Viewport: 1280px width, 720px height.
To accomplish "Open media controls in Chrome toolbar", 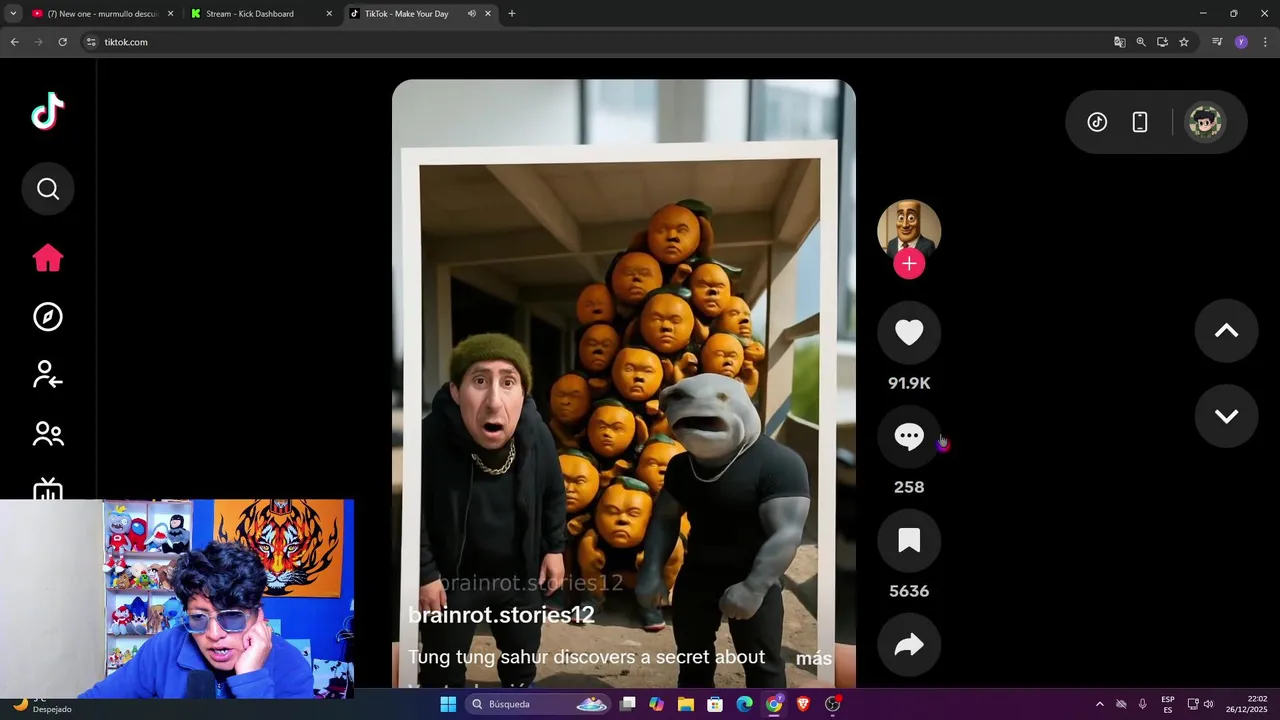I will pos(1217,42).
